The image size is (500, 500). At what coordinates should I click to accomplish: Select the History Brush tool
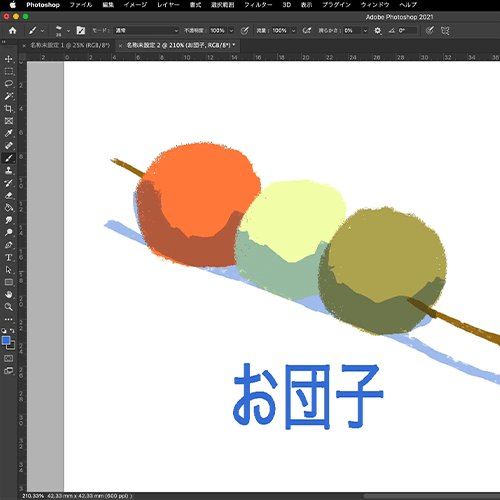(9, 183)
